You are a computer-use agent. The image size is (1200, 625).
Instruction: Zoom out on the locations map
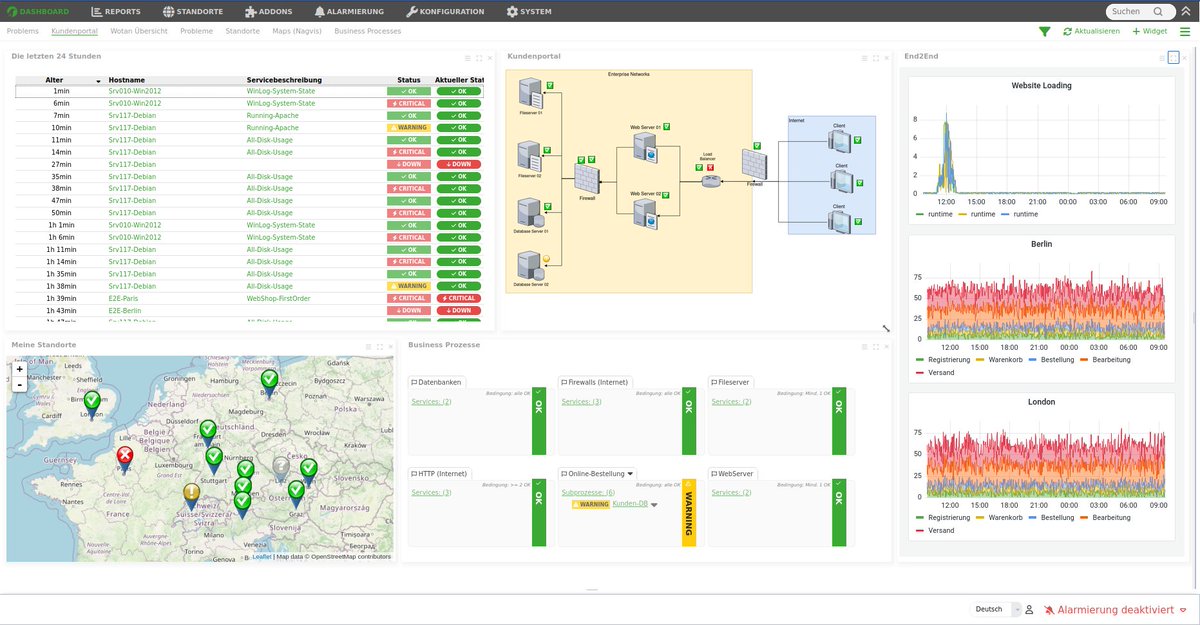(19, 384)
